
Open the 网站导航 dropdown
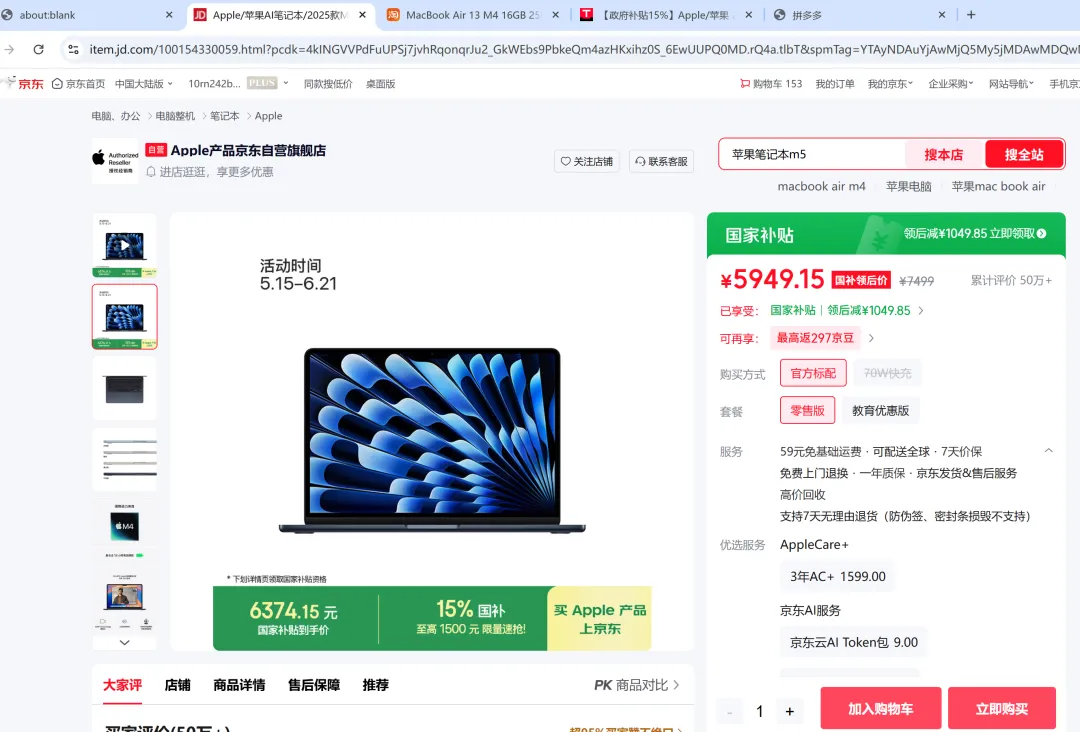pyautogui.click(x=1011, y=84)
